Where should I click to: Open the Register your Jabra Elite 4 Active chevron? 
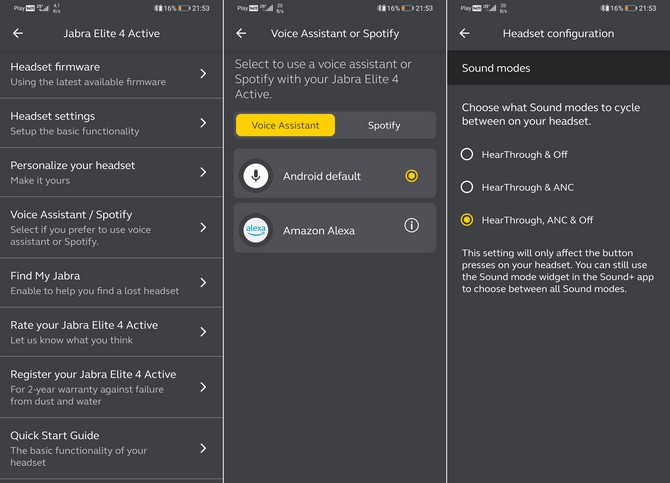pyautogui.click(x=203, y=387)
